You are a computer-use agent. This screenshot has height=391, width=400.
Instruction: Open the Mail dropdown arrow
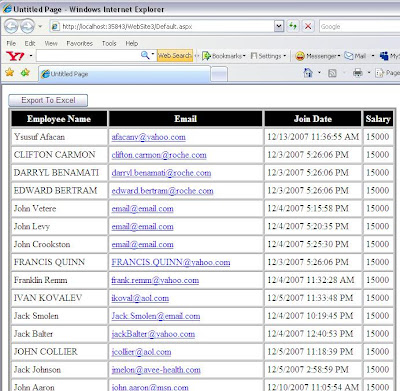[373, 56]
